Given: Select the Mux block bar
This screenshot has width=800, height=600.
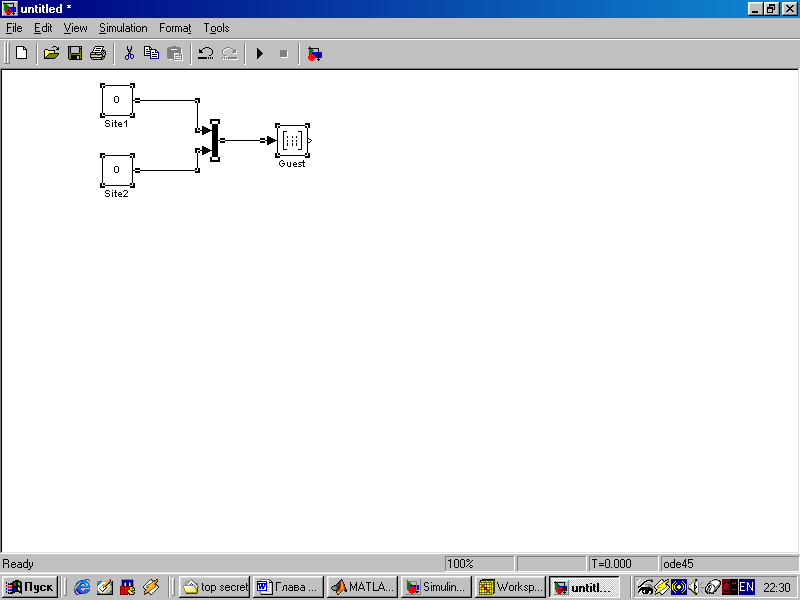Looking at the screenshot, I should [x=215, y=140].
